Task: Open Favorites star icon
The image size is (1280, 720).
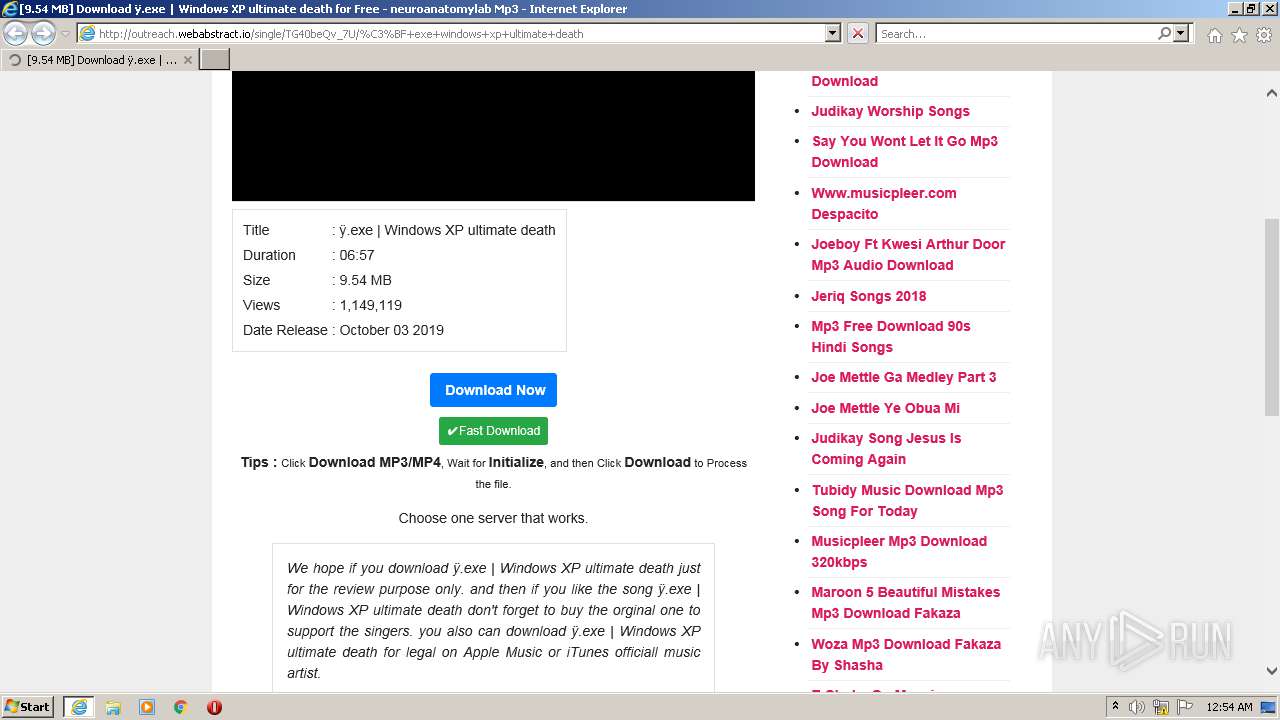Action: [x=1239, y=35]
